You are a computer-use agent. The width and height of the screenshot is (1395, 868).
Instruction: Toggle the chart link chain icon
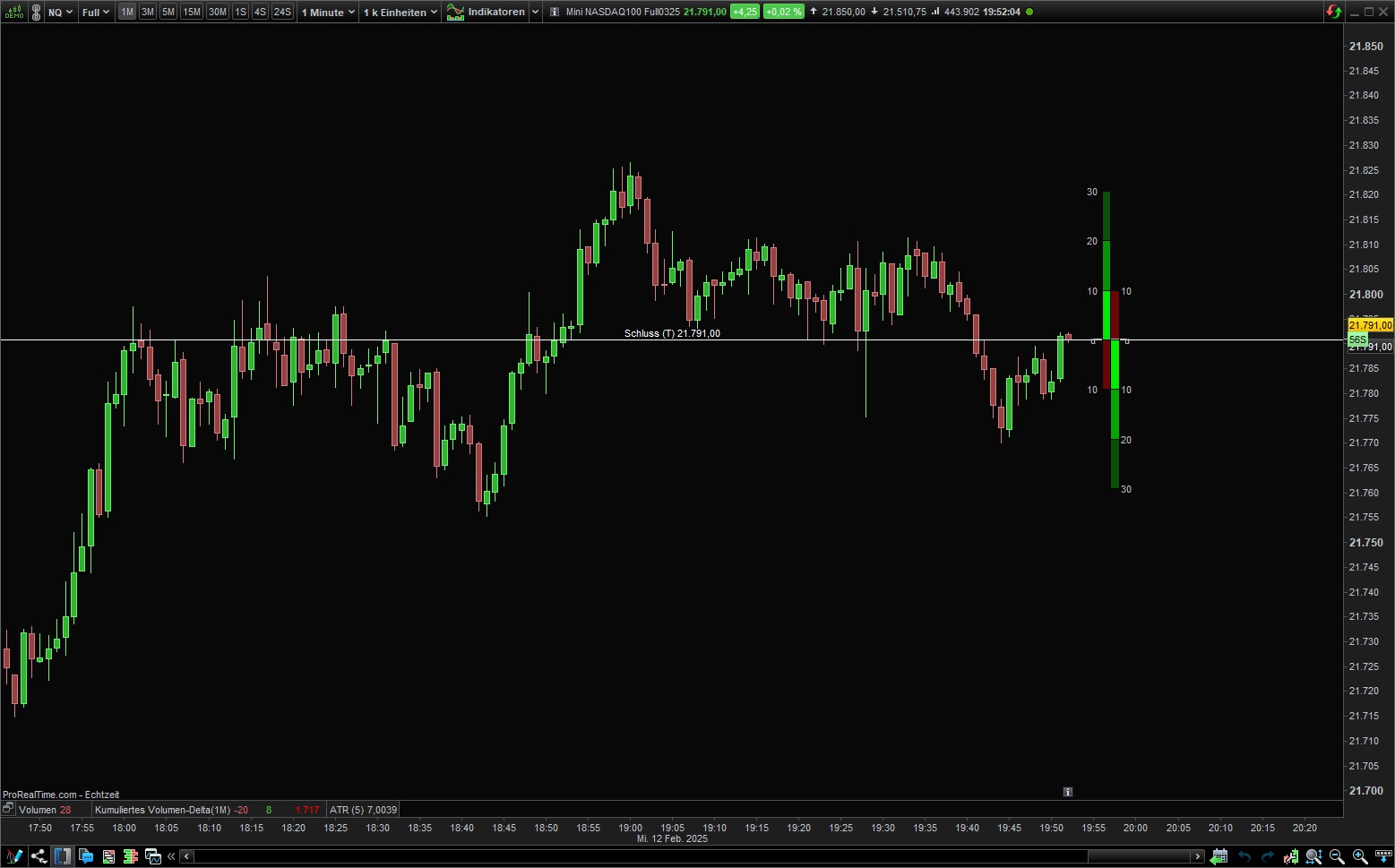[36, 12]
